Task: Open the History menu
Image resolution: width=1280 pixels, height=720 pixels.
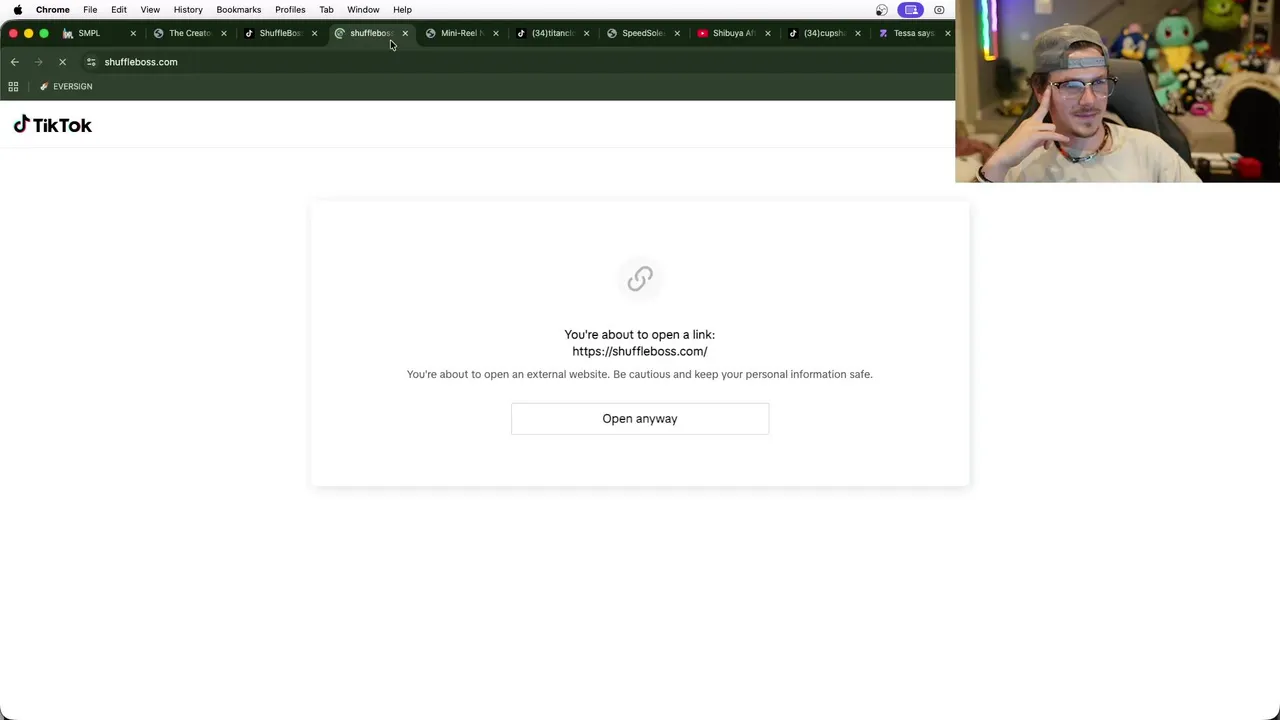Action: coord(188,10)
